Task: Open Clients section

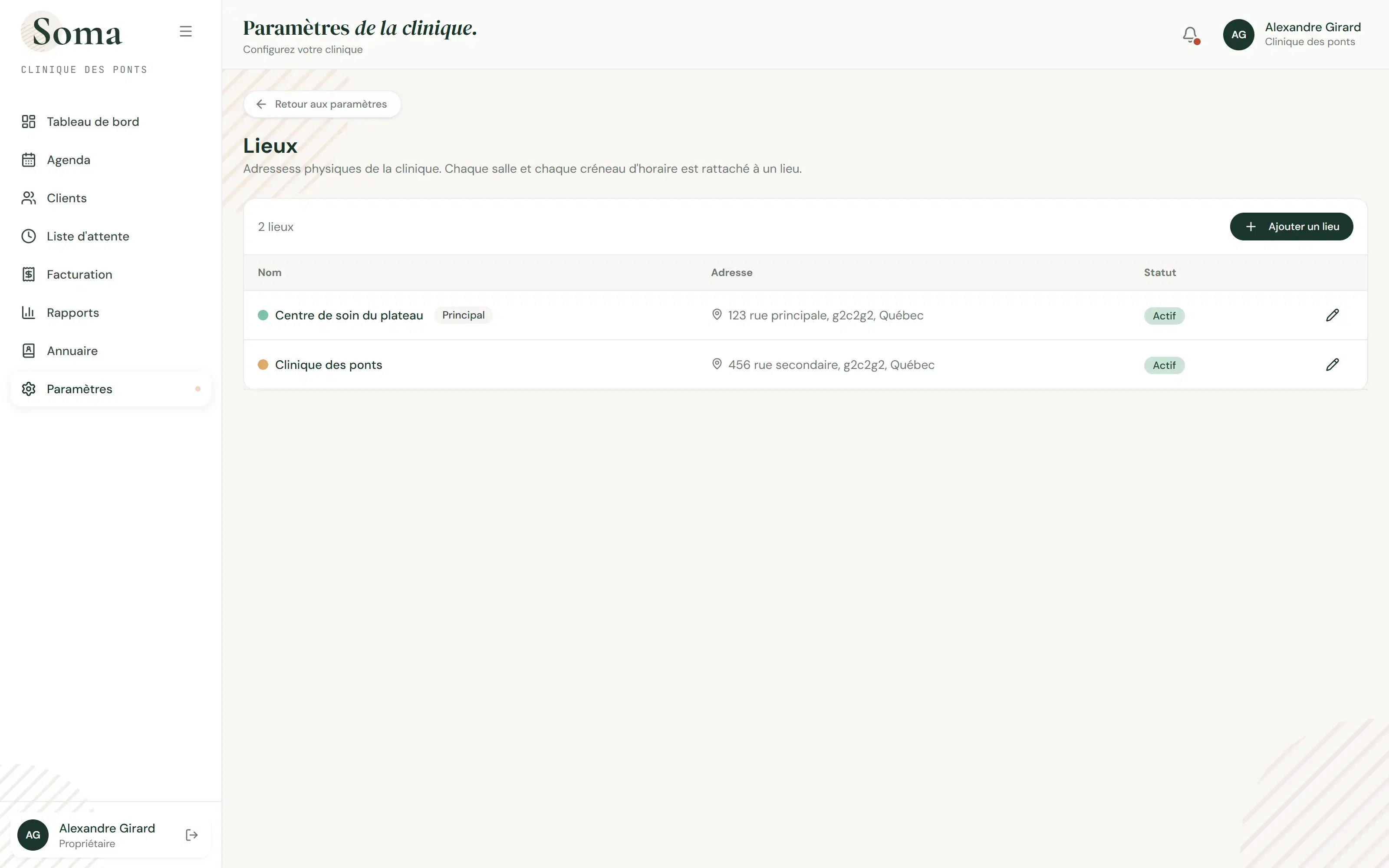Action: (110, 198)
